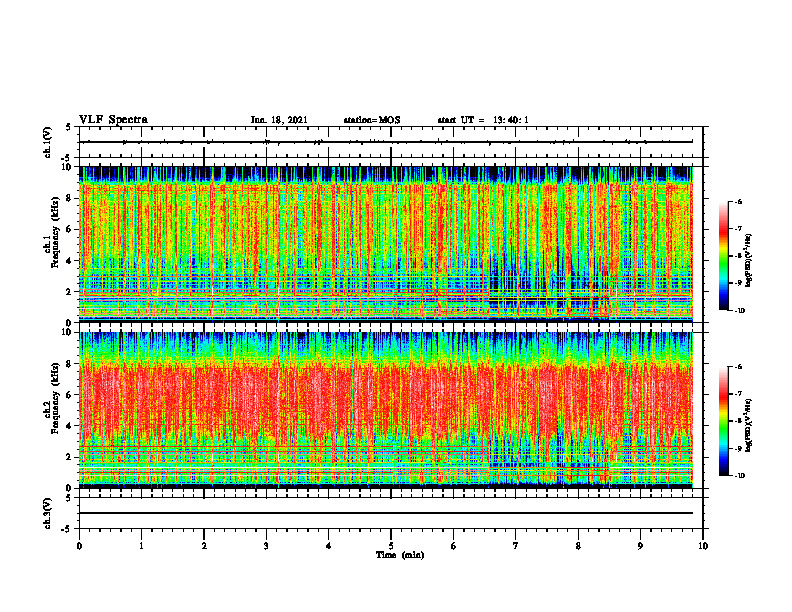792x612 pixels.
Task: Click the "5" tick on ch.1(V) axis
Action: tap(69, 127)
